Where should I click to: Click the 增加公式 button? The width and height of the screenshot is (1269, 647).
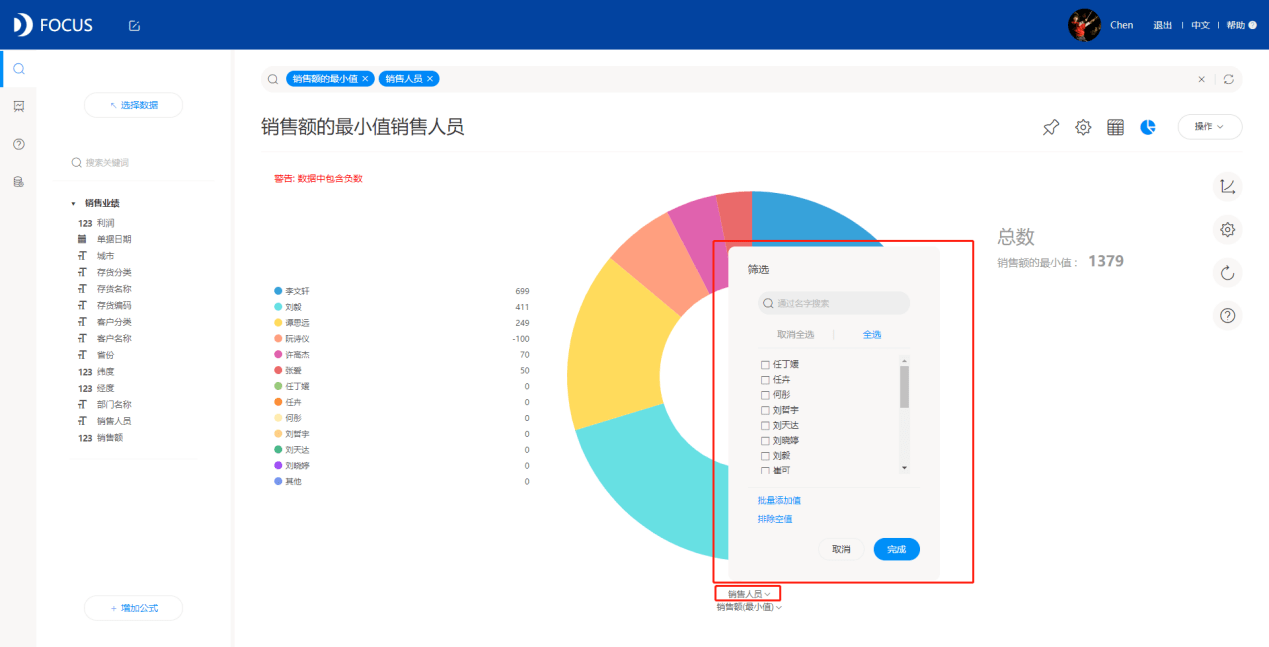pos(133,608)
